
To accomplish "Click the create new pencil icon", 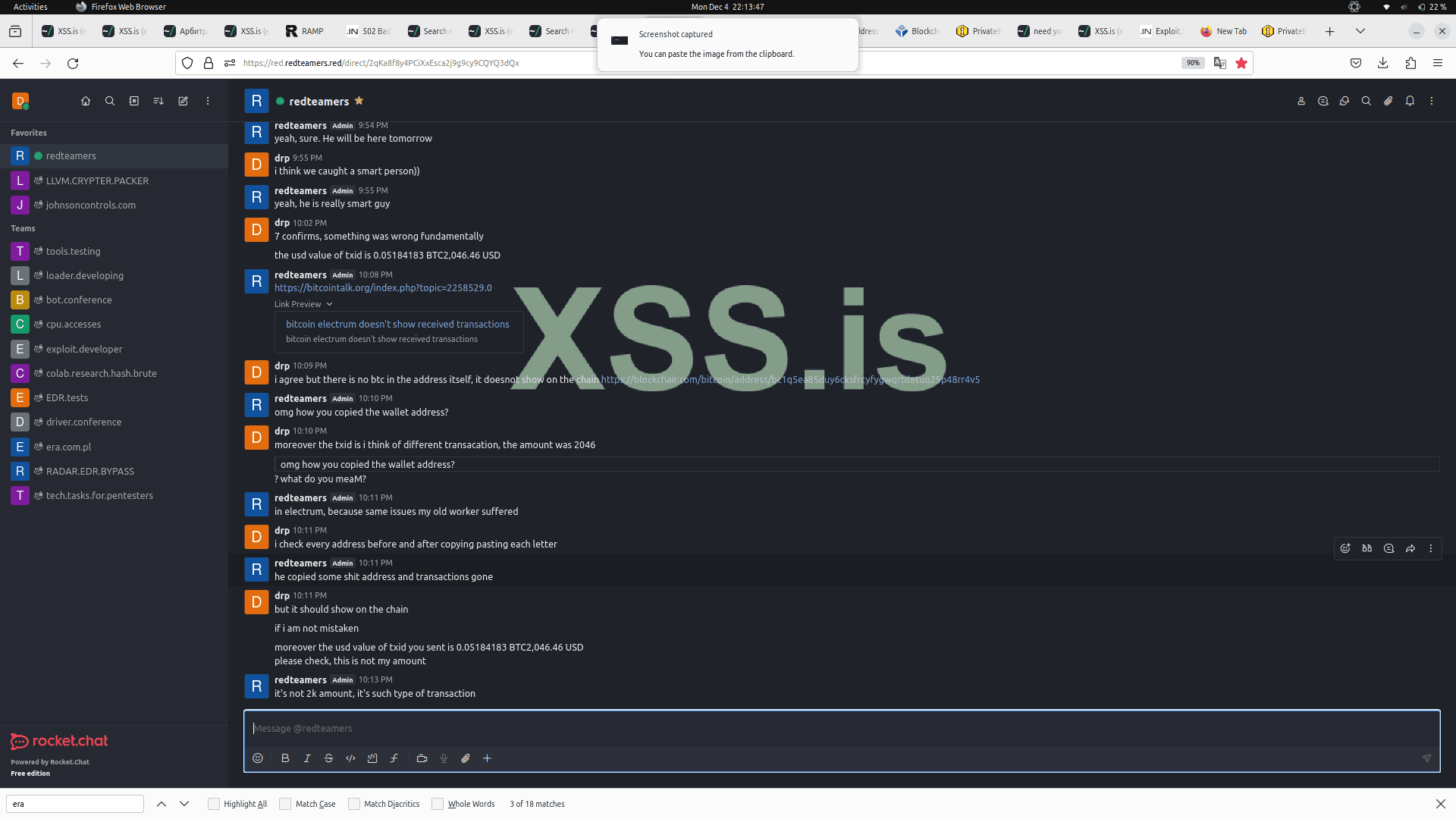I will coord(183,101).
